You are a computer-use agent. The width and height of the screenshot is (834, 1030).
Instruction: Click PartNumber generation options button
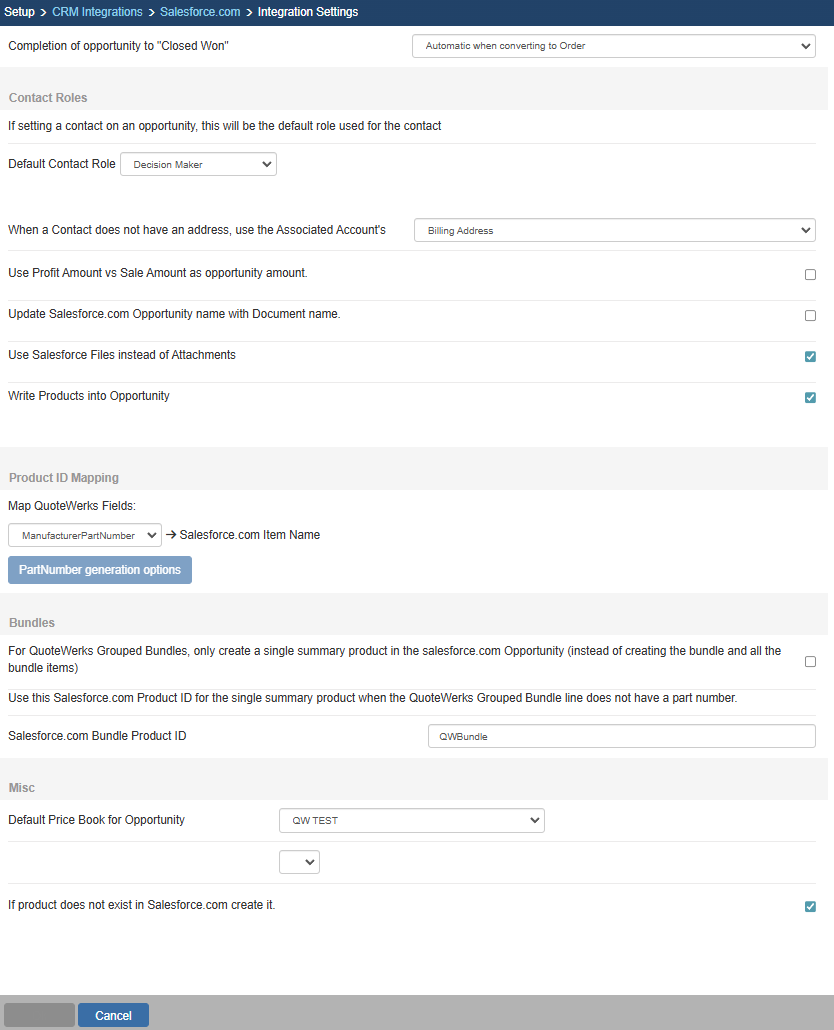pos(100,570)
